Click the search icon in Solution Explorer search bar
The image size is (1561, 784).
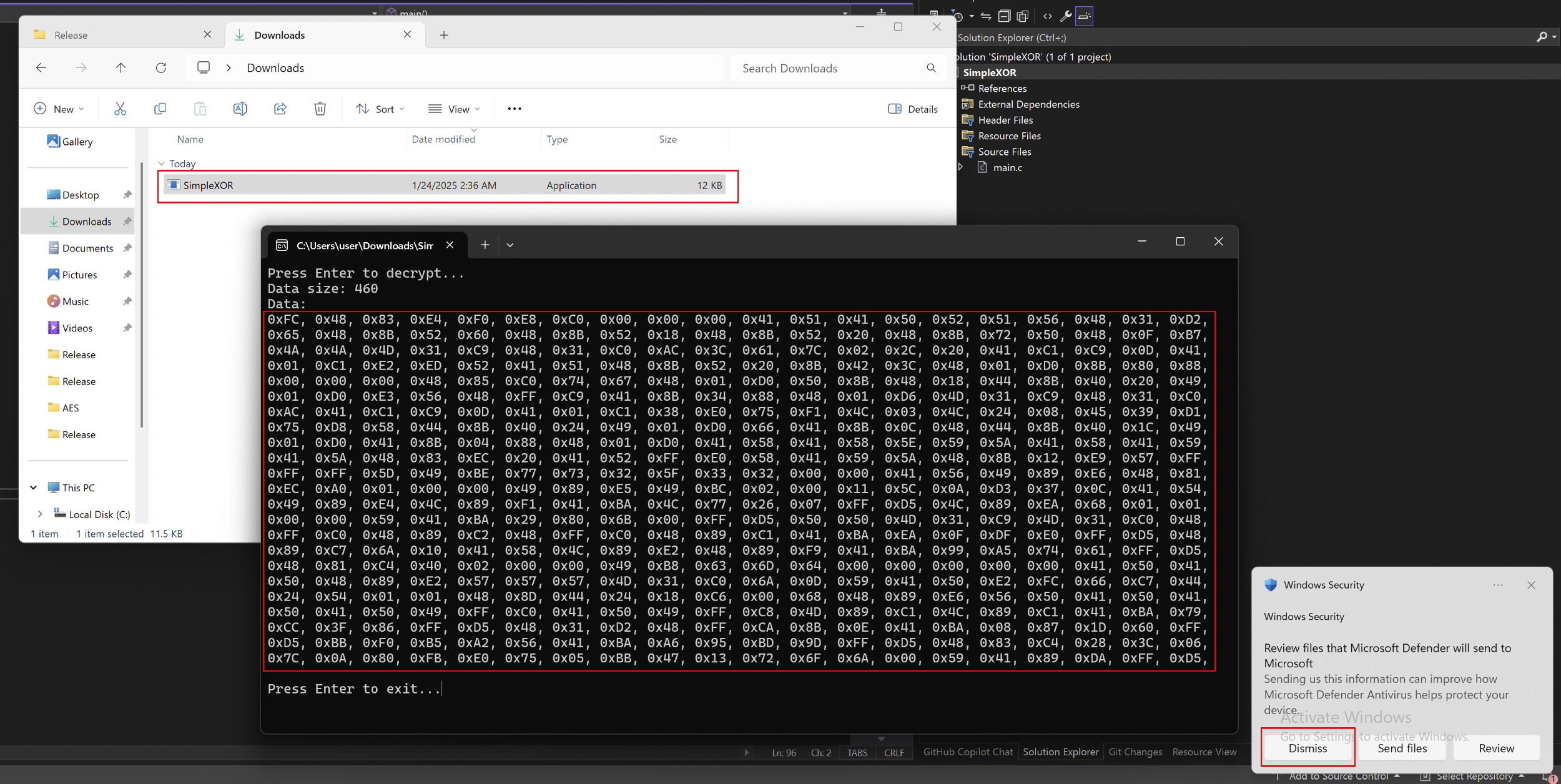click(1543, 37)
